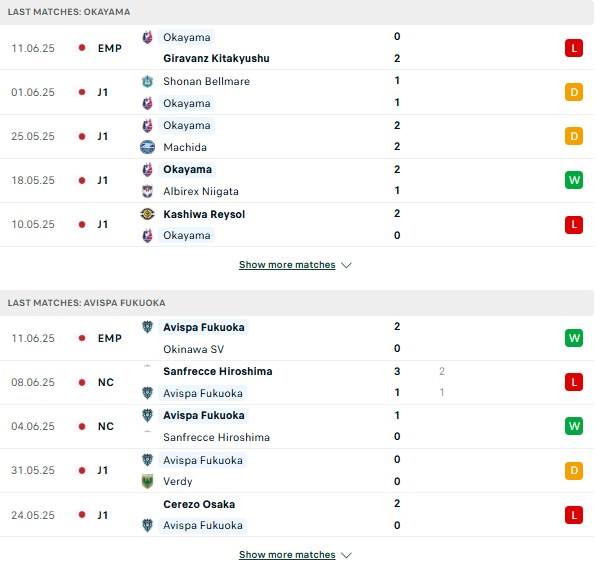This screenshot has width=597, height=572.
Task: Click Okayama crest in 11.06.25 match
Action: click(147, 37)
